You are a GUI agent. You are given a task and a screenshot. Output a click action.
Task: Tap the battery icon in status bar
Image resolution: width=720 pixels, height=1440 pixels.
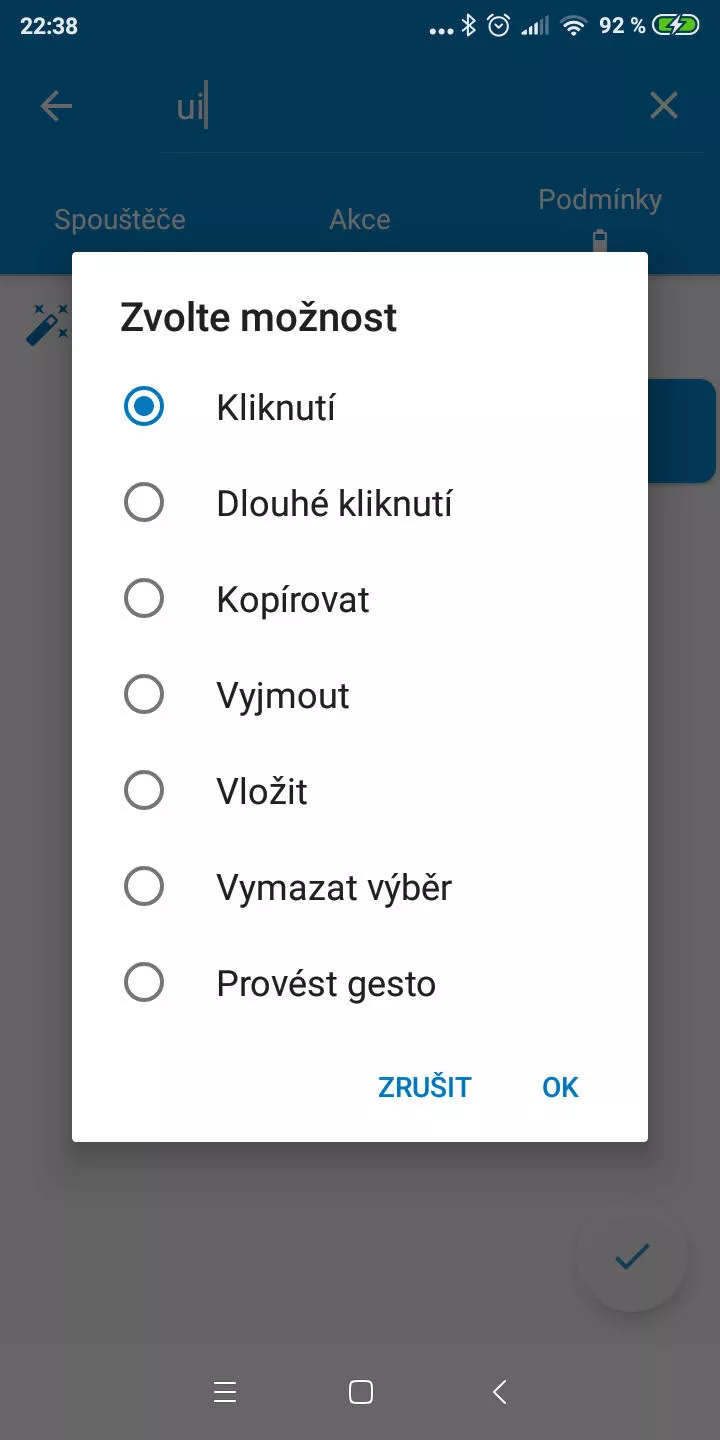click(x=676, y=26)
